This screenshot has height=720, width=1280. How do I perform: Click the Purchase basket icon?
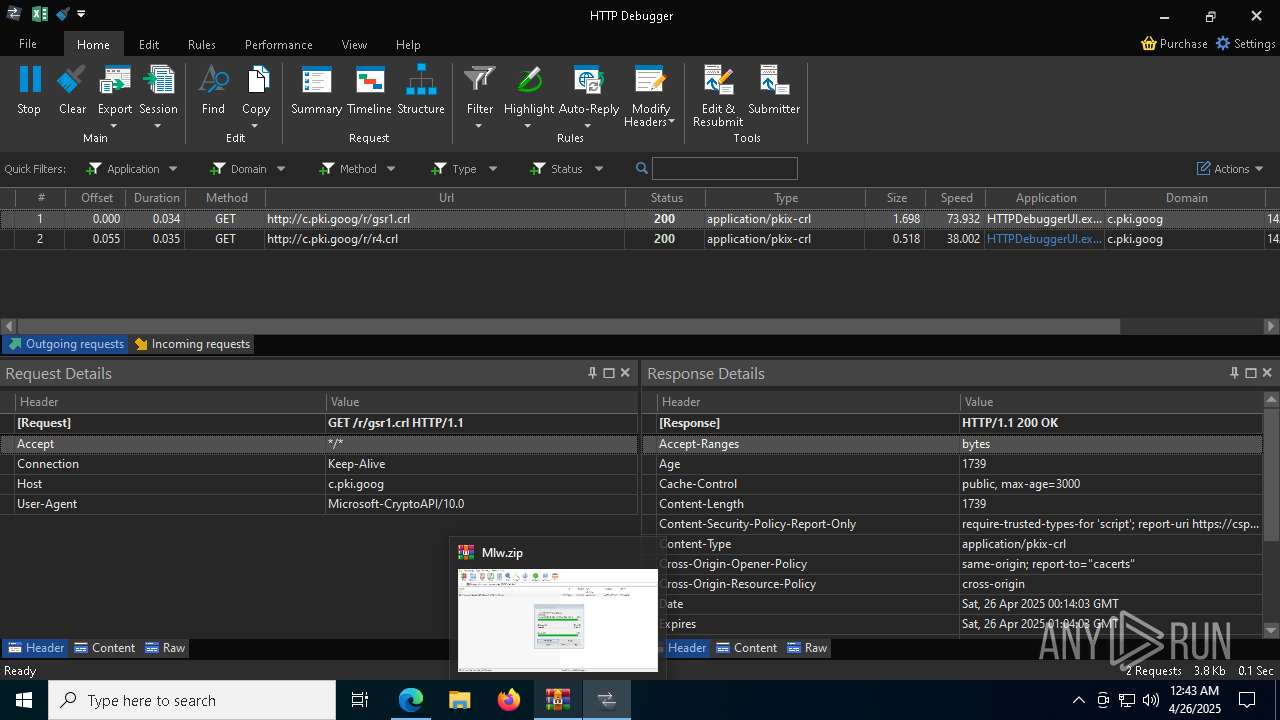coord(1149,44)
